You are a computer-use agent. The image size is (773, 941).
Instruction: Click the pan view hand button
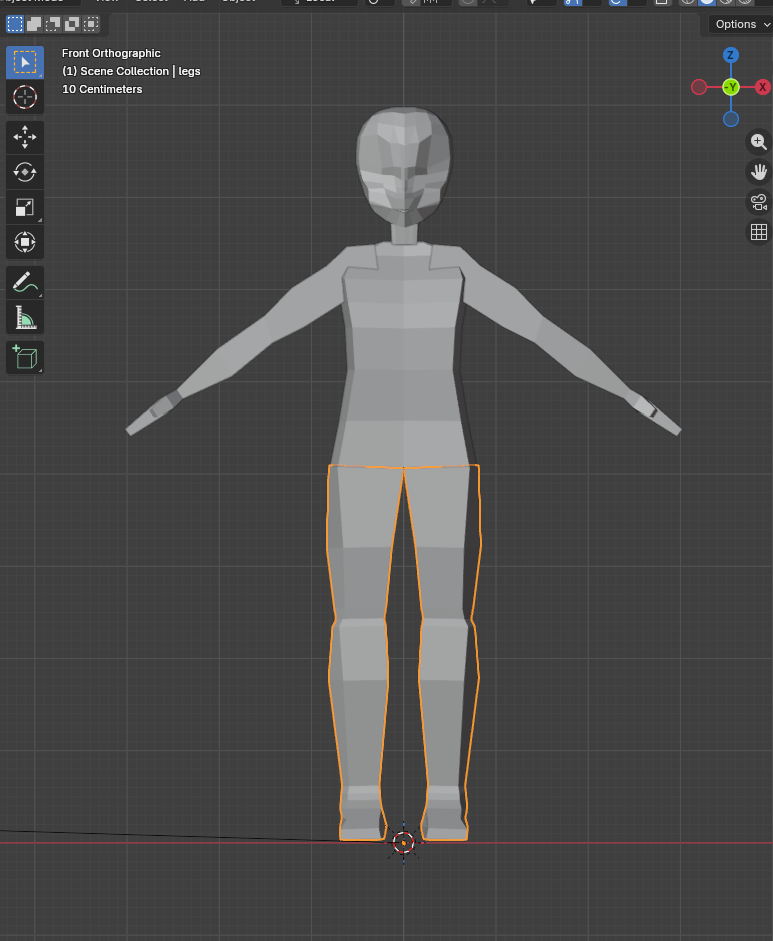(759, 172)
